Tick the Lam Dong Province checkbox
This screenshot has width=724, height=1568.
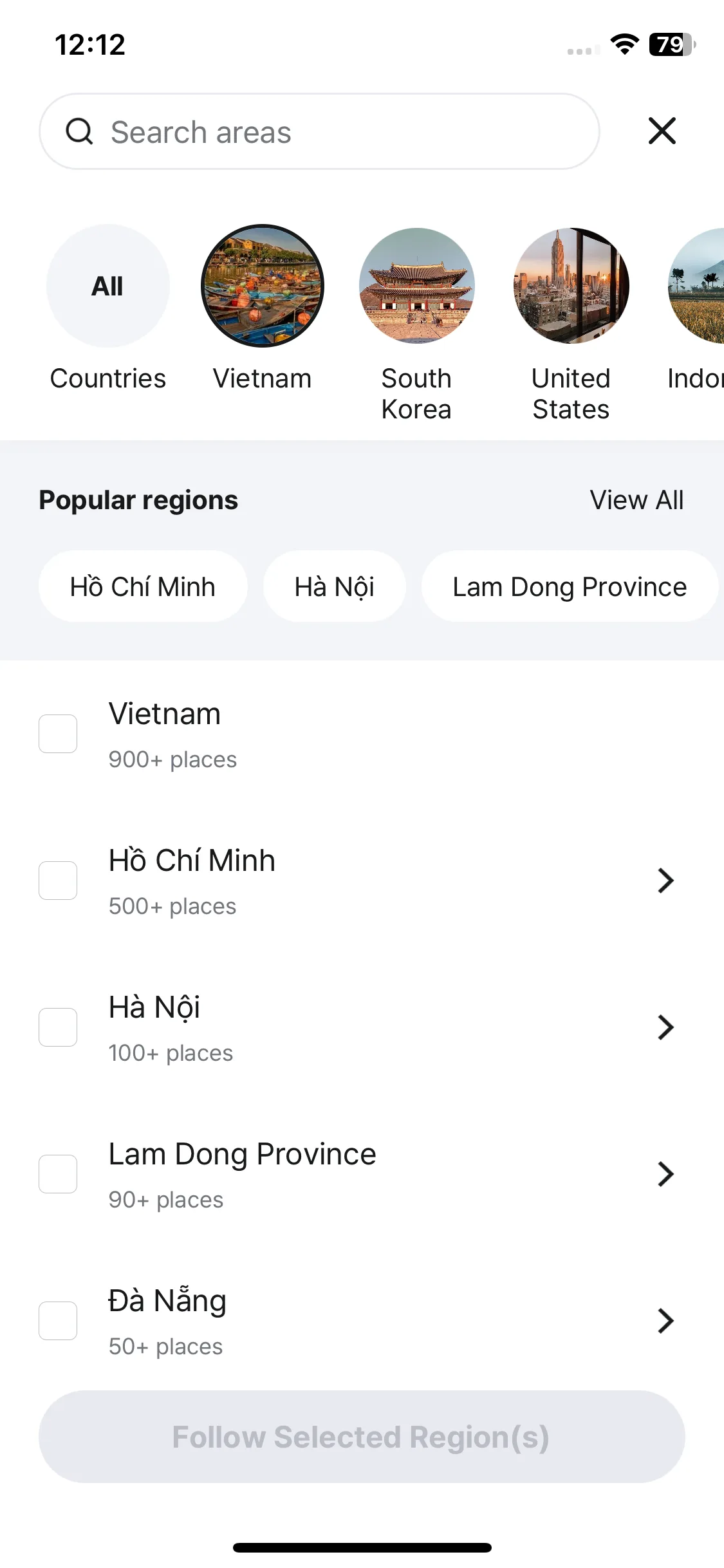[58, 1174]
